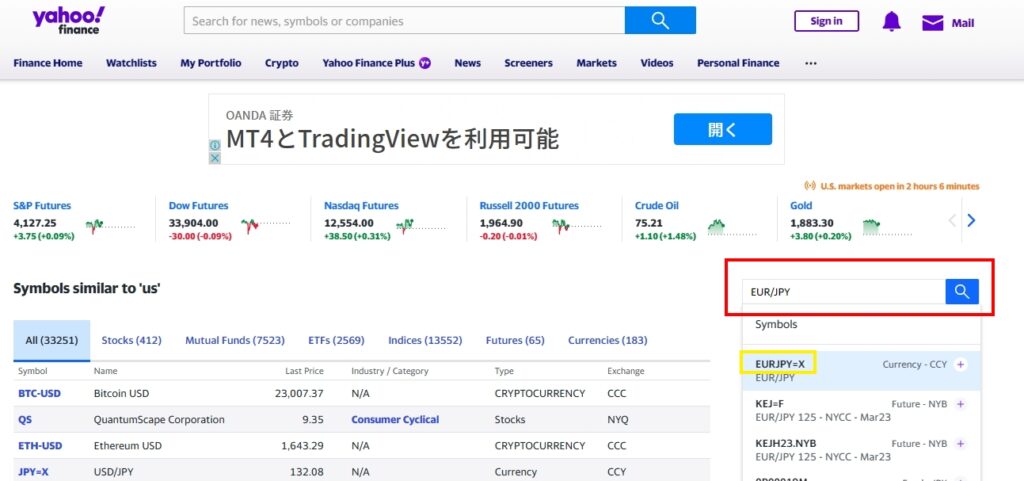The height and width of the screenshot is (481, 1024).
Task: Click the top search magnifier button
Action: [660, 20]
